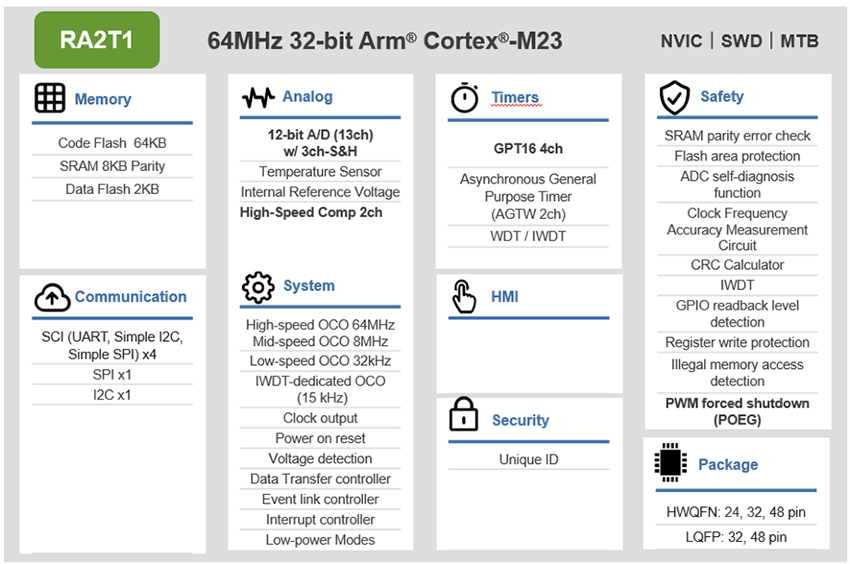850x564 pixels.
Task: Select the GPT16 4ch timer entry
Action: coord(528,148)
